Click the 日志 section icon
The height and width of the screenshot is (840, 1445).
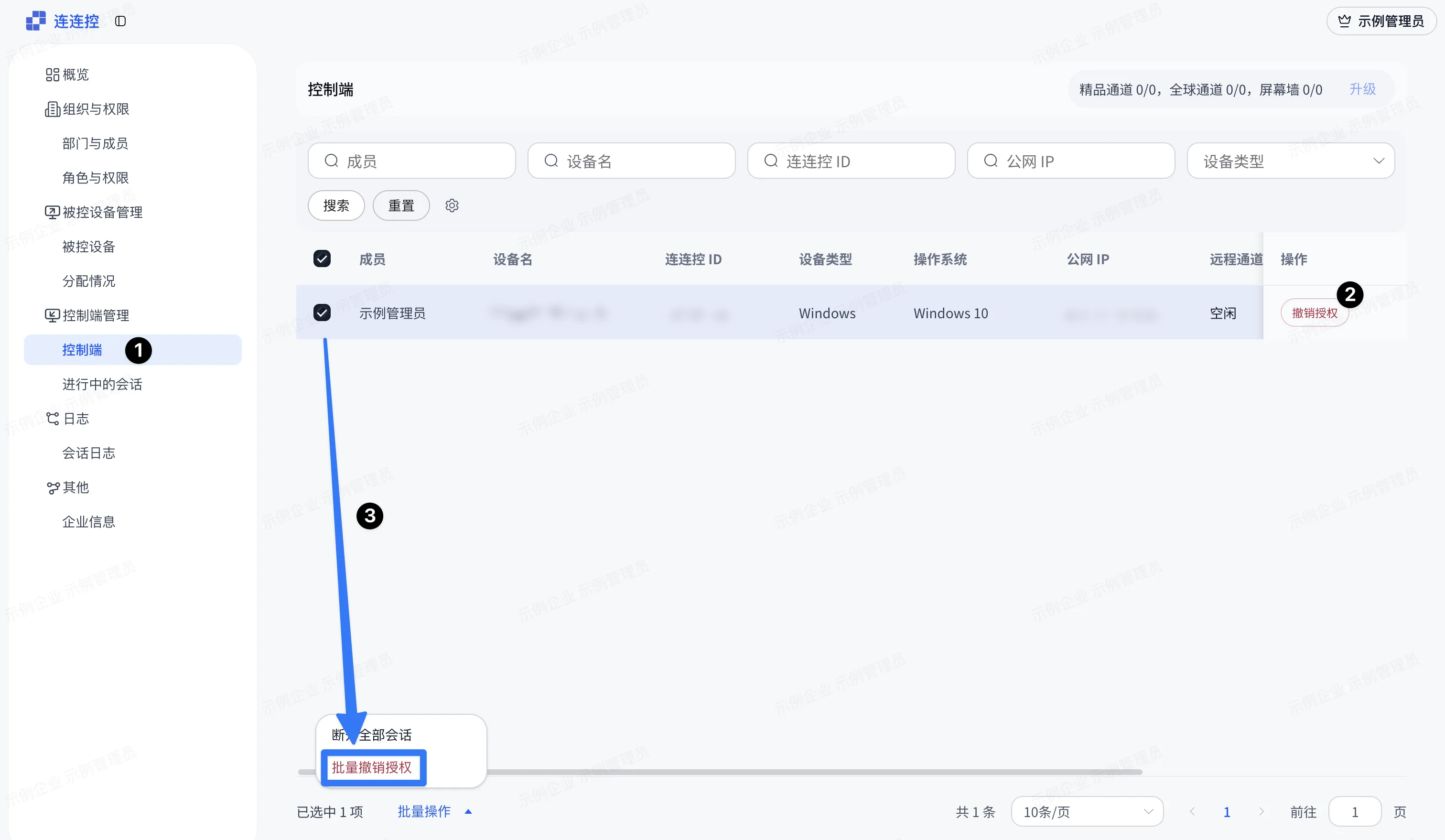pyautogui.click(x=52, y=419)
